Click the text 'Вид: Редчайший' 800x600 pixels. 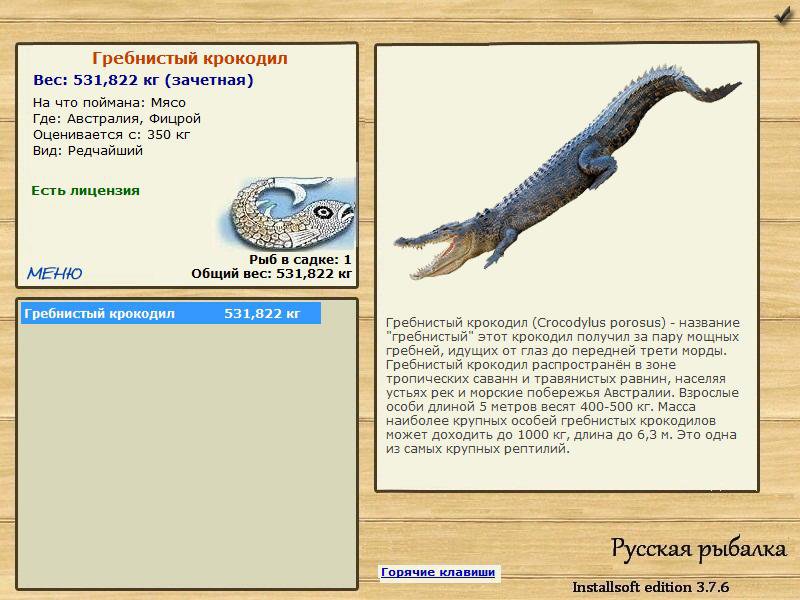point(88,151)
